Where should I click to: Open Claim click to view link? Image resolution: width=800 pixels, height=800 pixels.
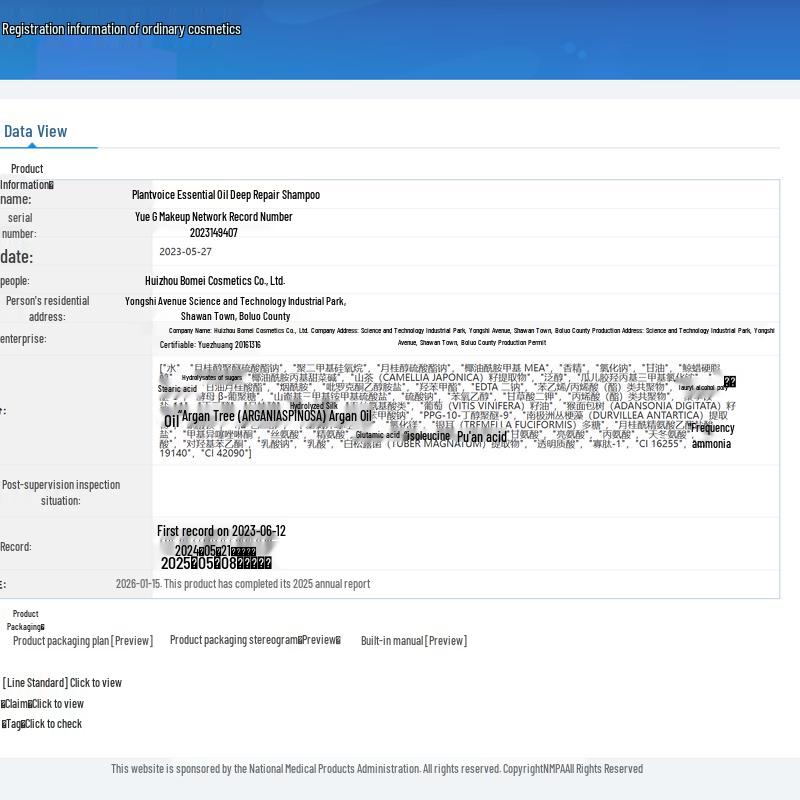tap(42, 704)
